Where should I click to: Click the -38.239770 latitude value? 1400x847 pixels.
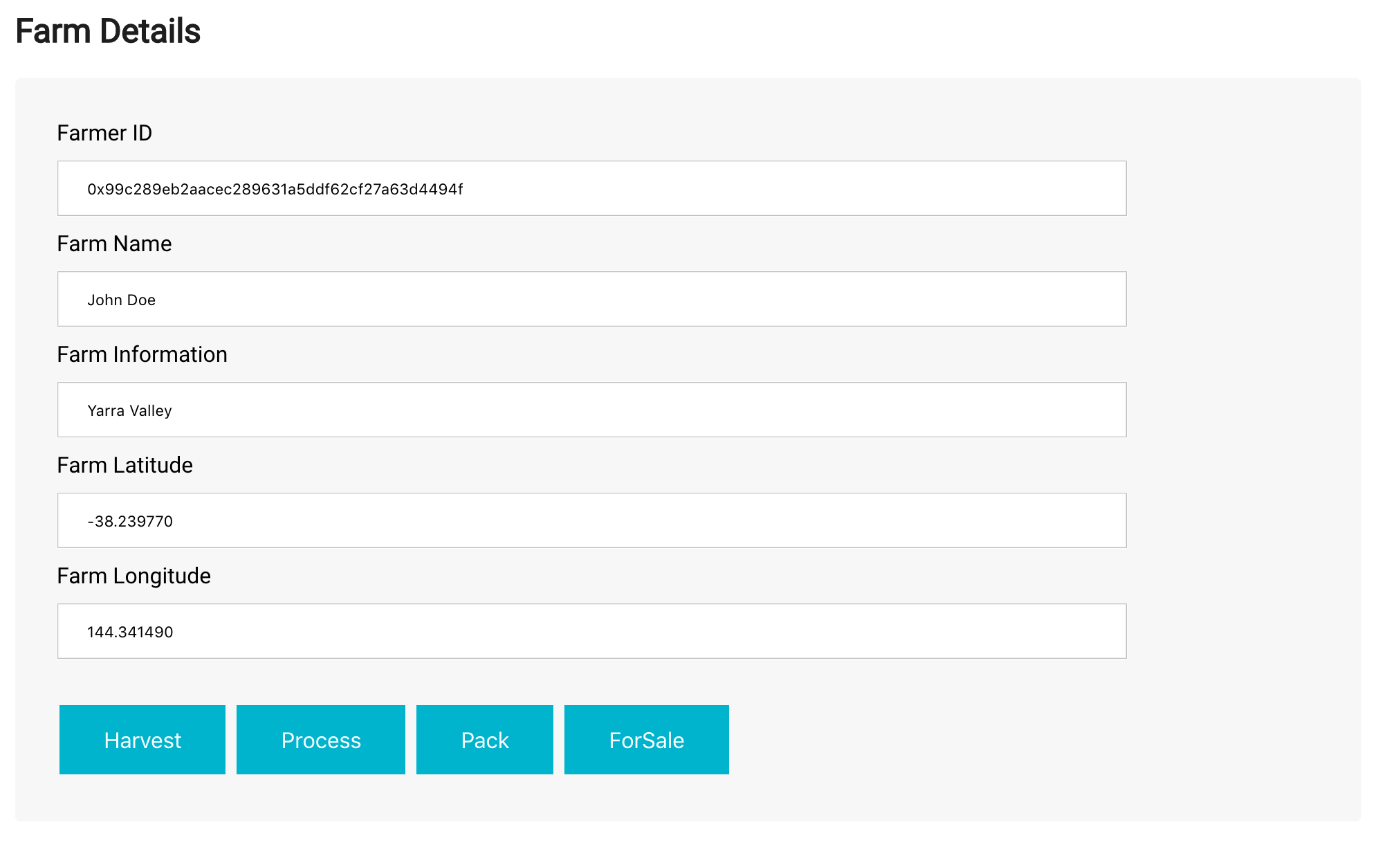130,521
